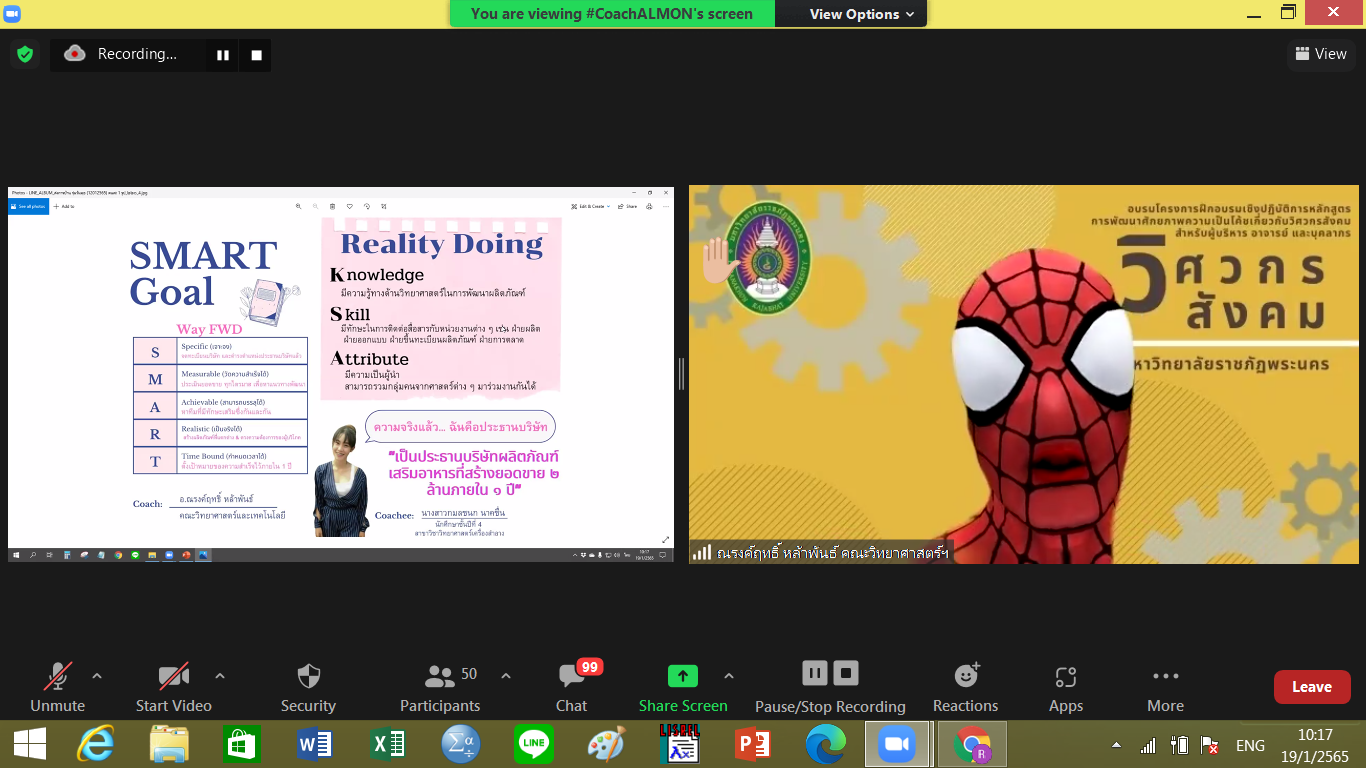
Task: Open the clock showing 10:17
Action: (x=1314, y=745)
